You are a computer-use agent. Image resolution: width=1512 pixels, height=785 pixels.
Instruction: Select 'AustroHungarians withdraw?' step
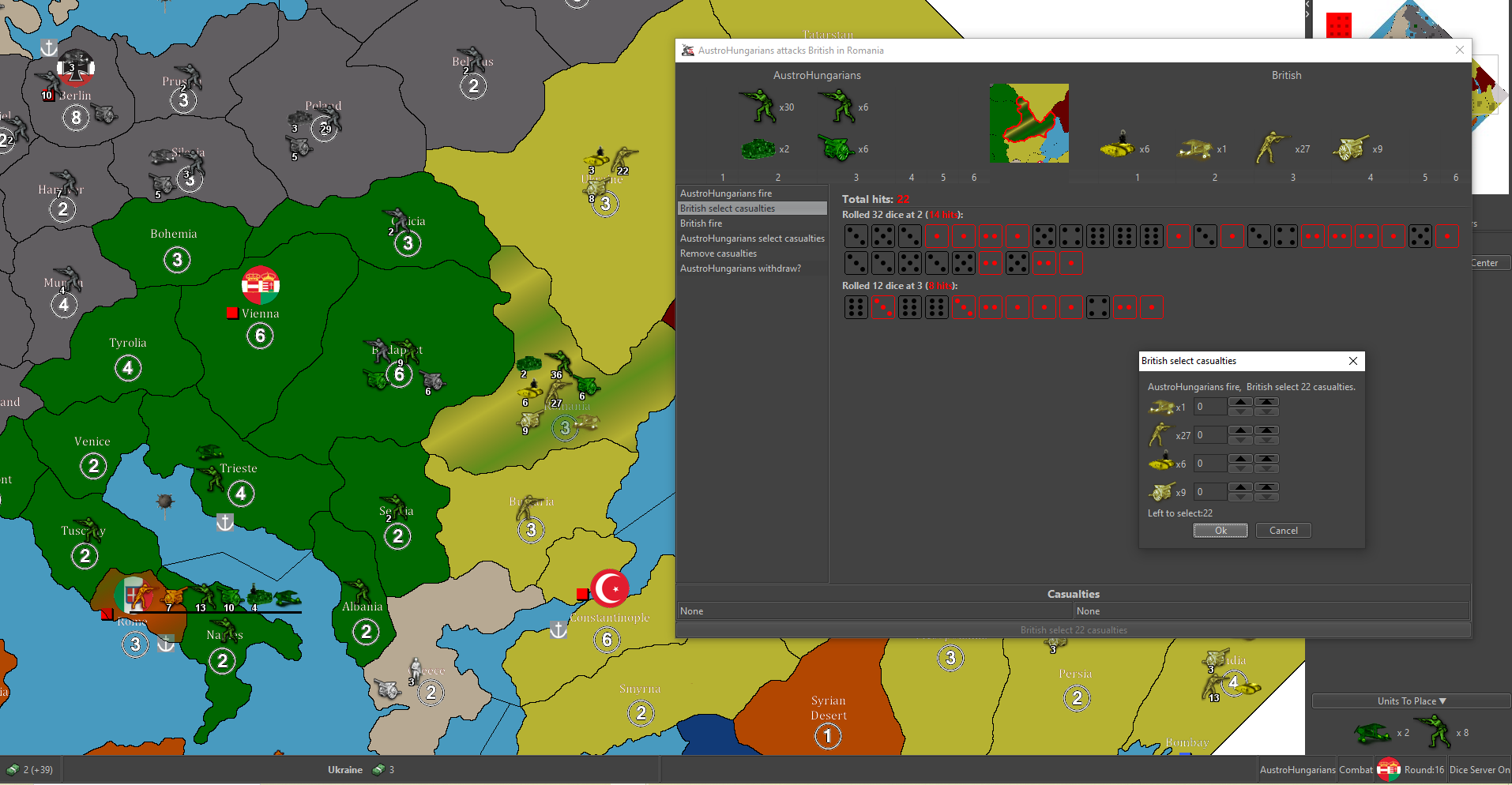tap(740, 269)
